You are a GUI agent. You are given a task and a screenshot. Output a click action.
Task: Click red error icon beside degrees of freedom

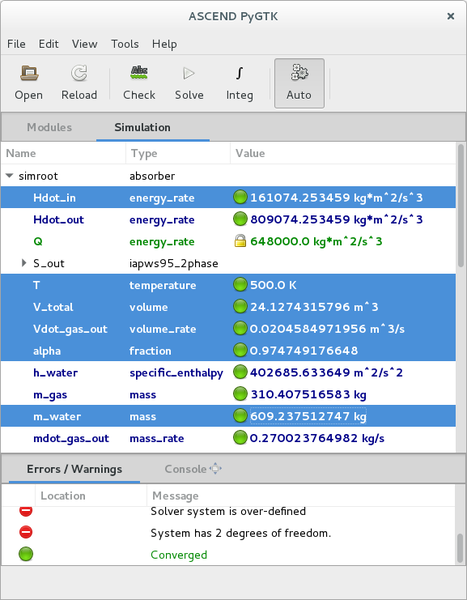[26, 532]
